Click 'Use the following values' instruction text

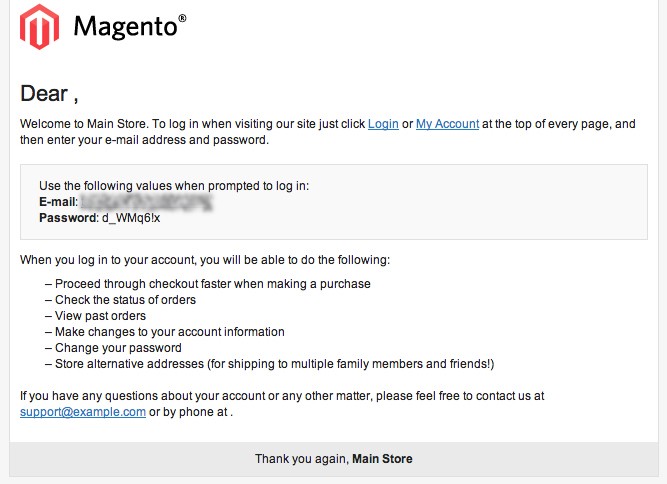174,186
